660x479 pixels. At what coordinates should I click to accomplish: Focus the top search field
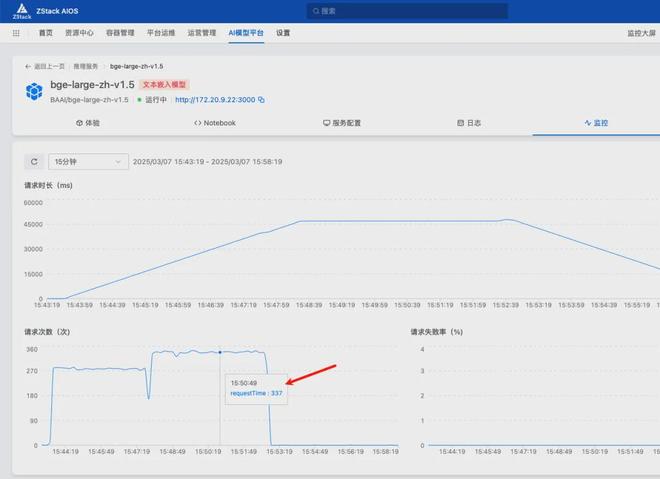(407, 11)
